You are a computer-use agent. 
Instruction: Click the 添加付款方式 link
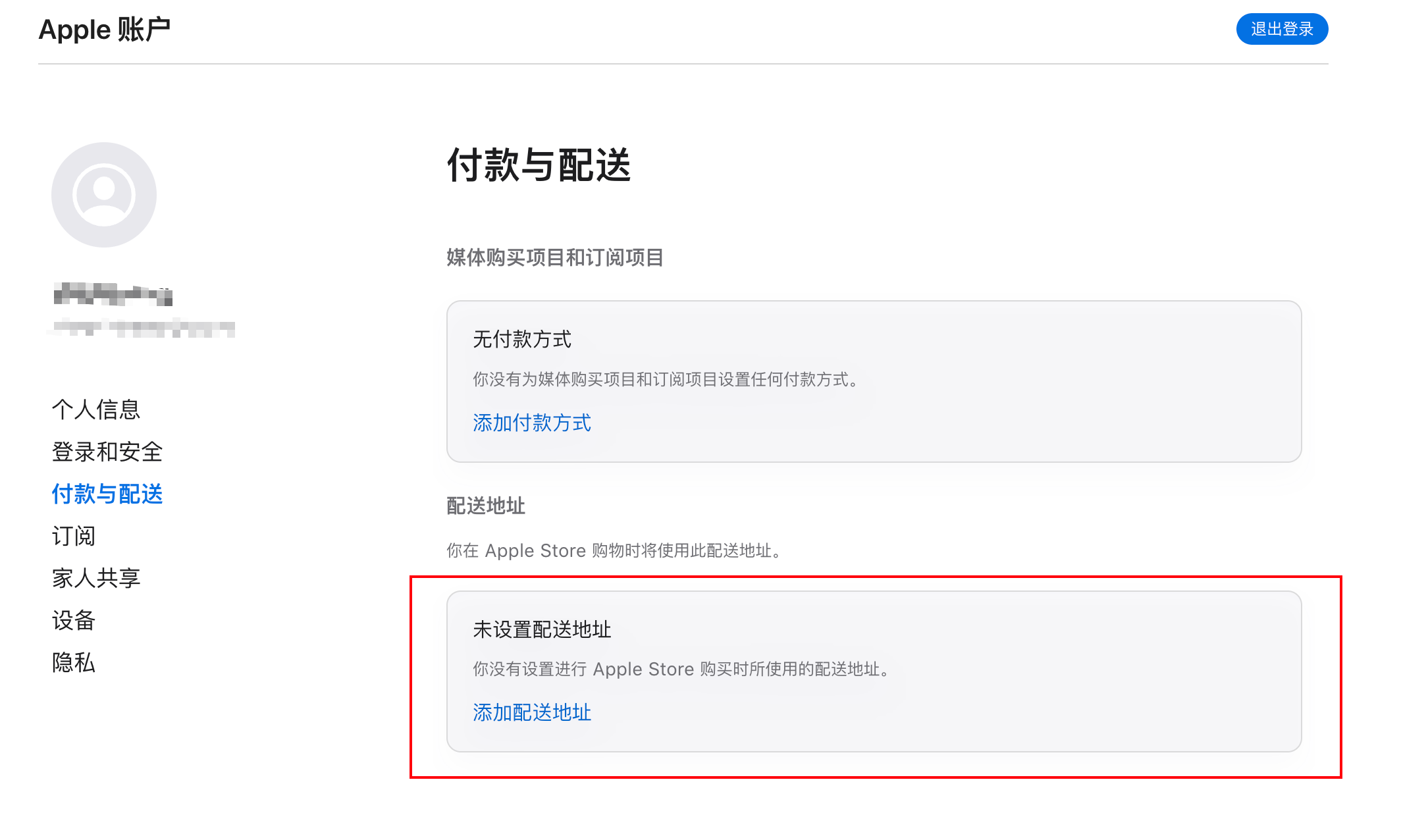tap(532, 423)
